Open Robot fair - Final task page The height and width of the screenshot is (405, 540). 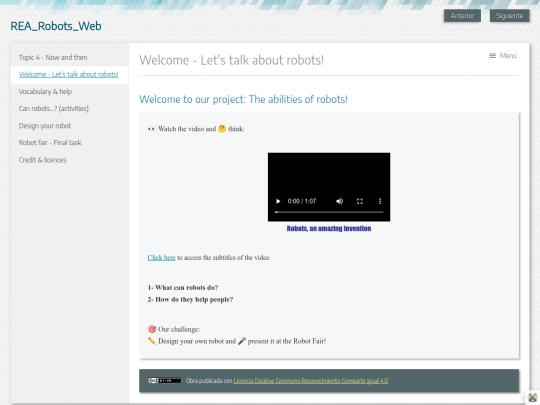pyautogui.click(x=50, y=143)
